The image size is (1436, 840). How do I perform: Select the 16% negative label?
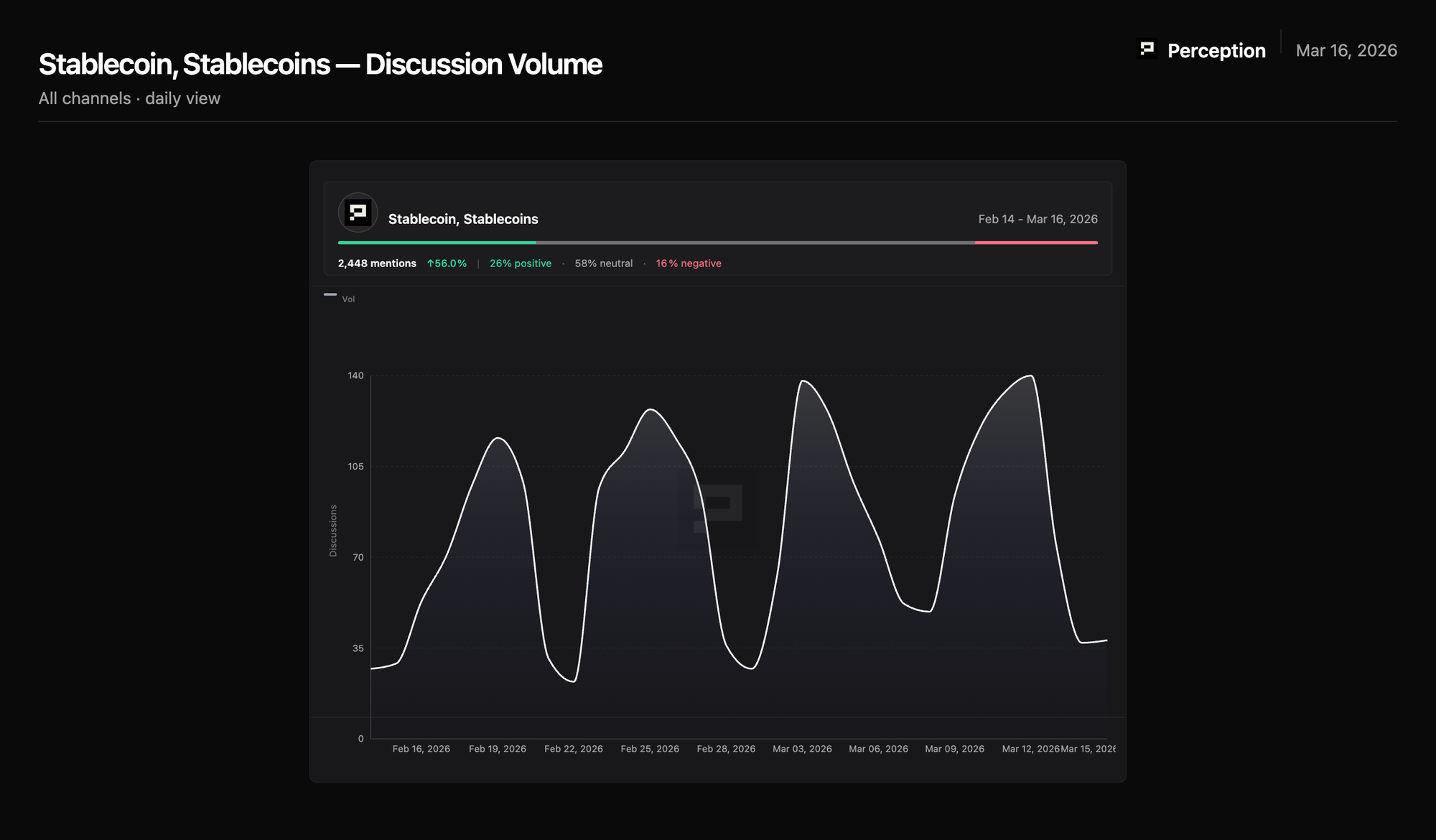pos(689,263)
